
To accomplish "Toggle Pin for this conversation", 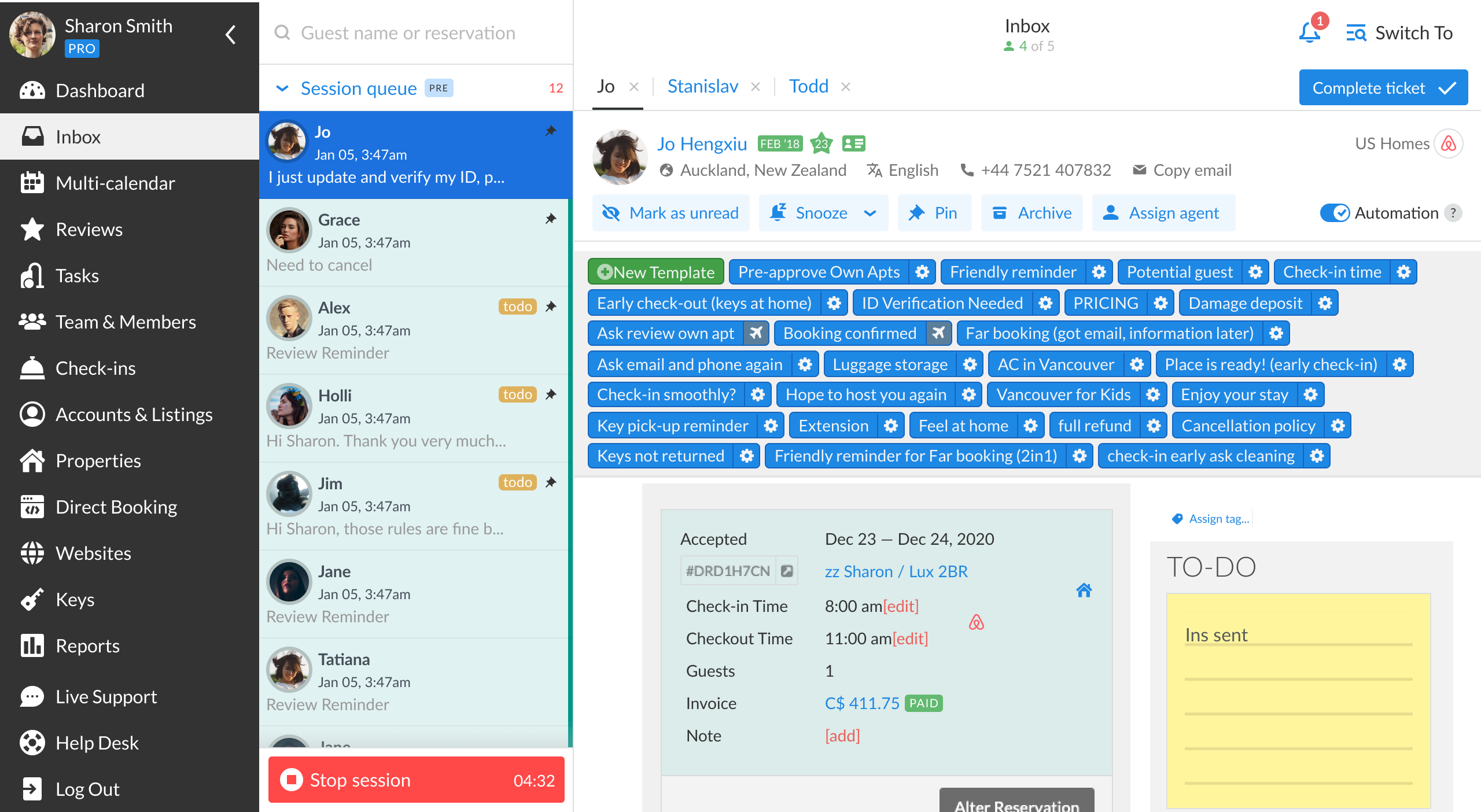I will [934, 213].
